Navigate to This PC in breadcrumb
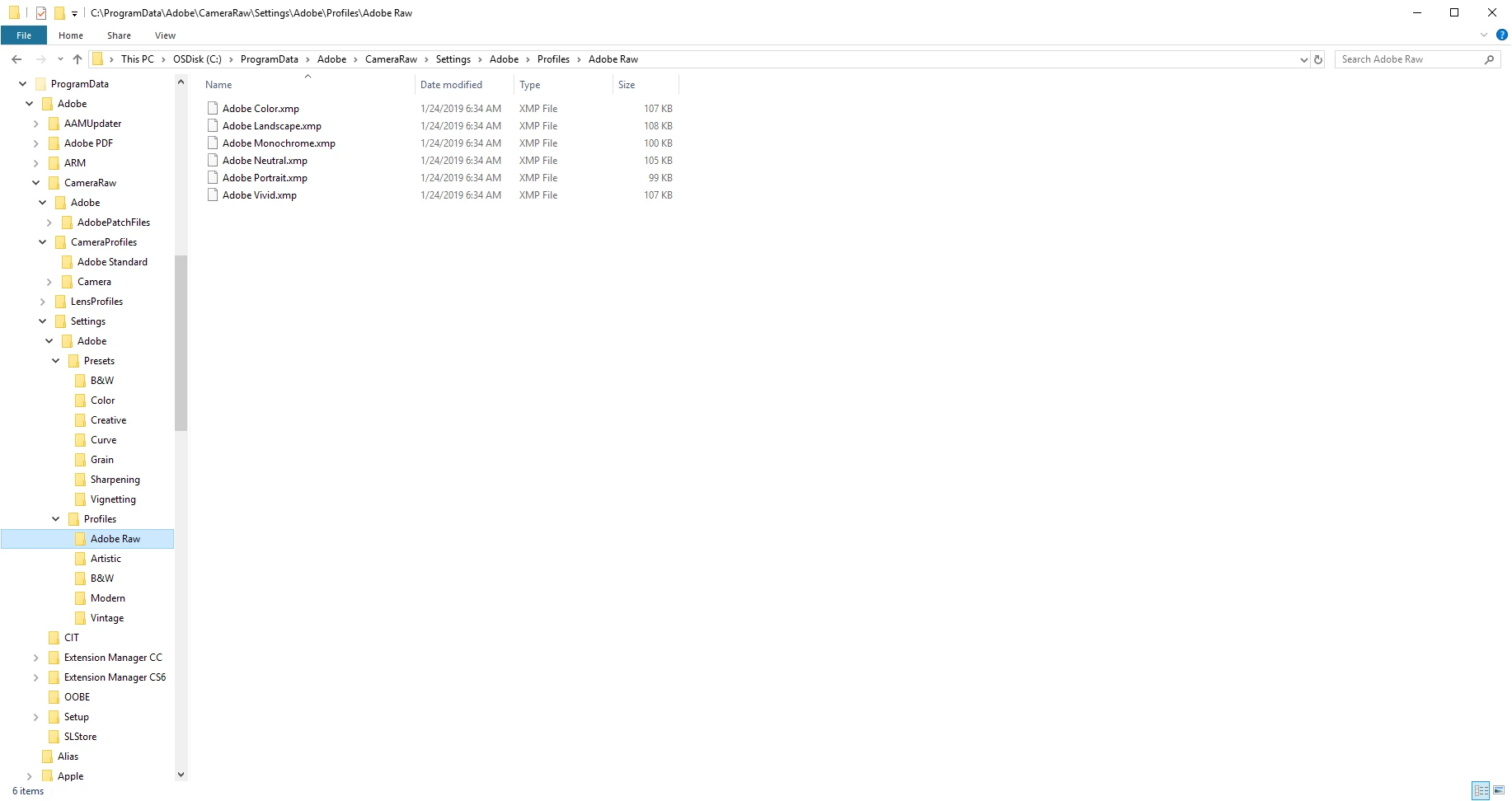The width and height of the screenshot is (1512, 801). 137,59
